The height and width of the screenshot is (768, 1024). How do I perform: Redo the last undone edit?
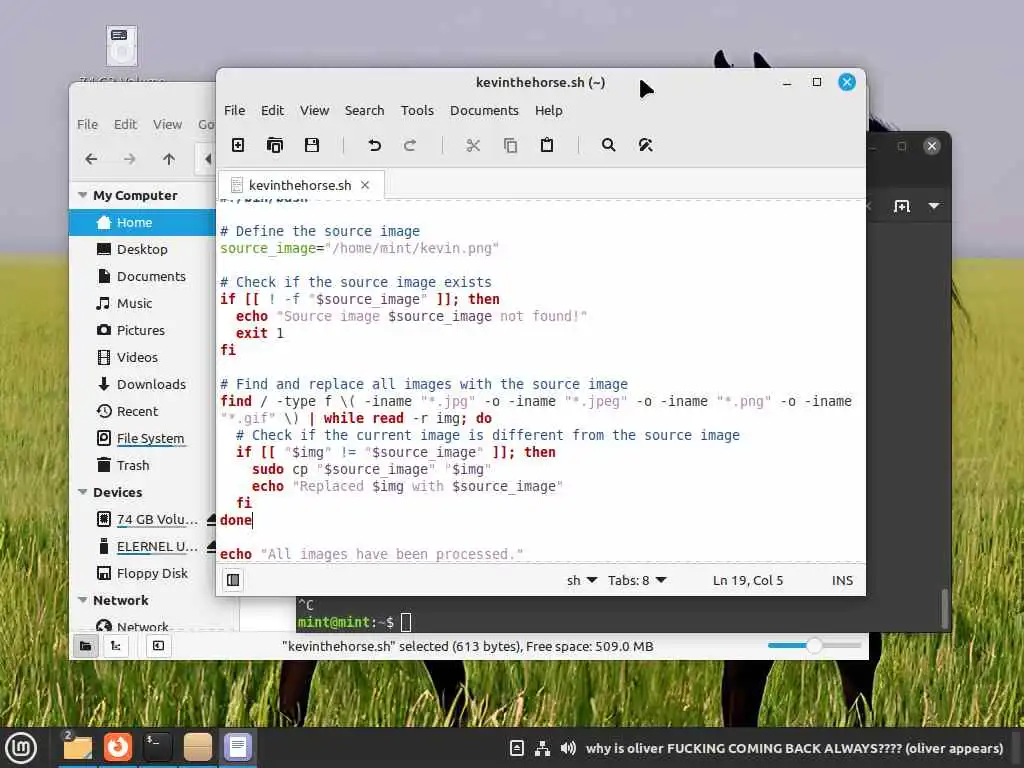pos(410,145)
